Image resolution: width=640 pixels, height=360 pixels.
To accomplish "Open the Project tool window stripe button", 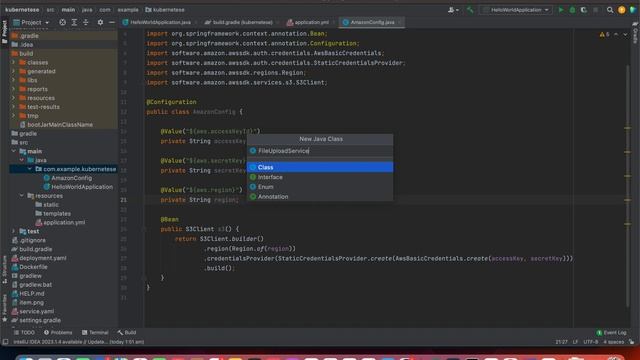I will (x=4, y=31).
